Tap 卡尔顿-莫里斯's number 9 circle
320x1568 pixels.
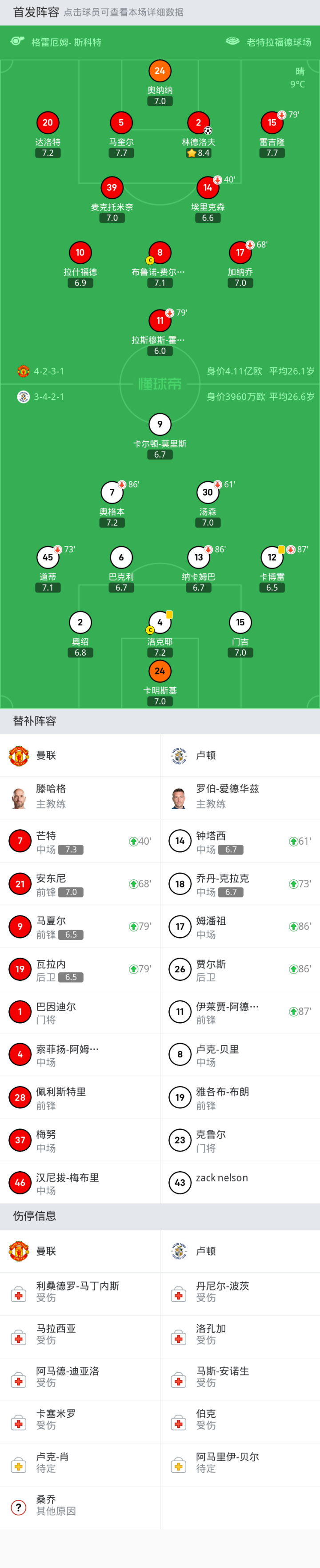pyautogui.click(x=160, y=424)
